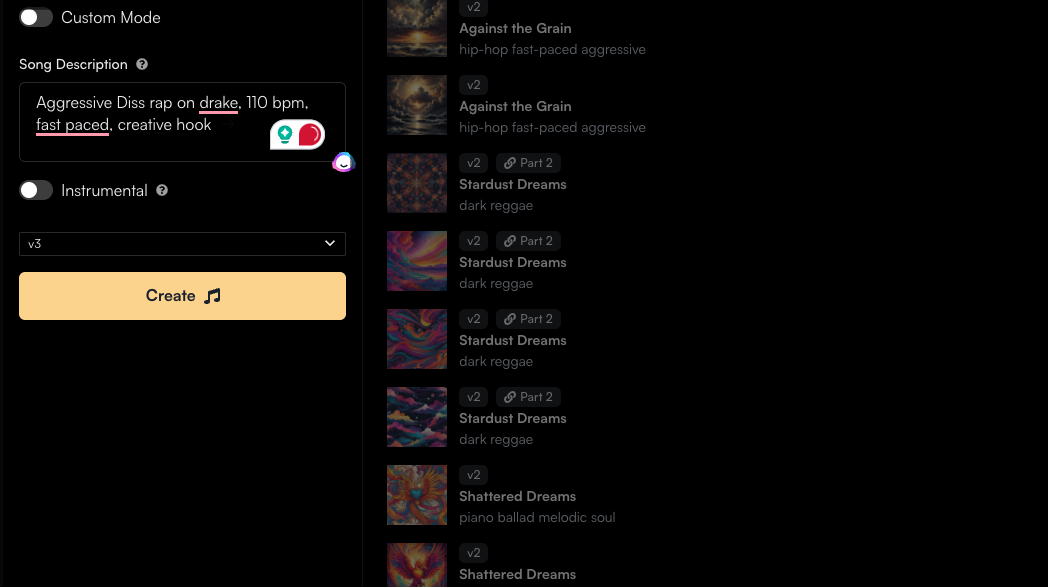The image size is (1048, 587).
Task: Click the Song Description help icon
Action: pyautogui.click(x=142, y=64)
